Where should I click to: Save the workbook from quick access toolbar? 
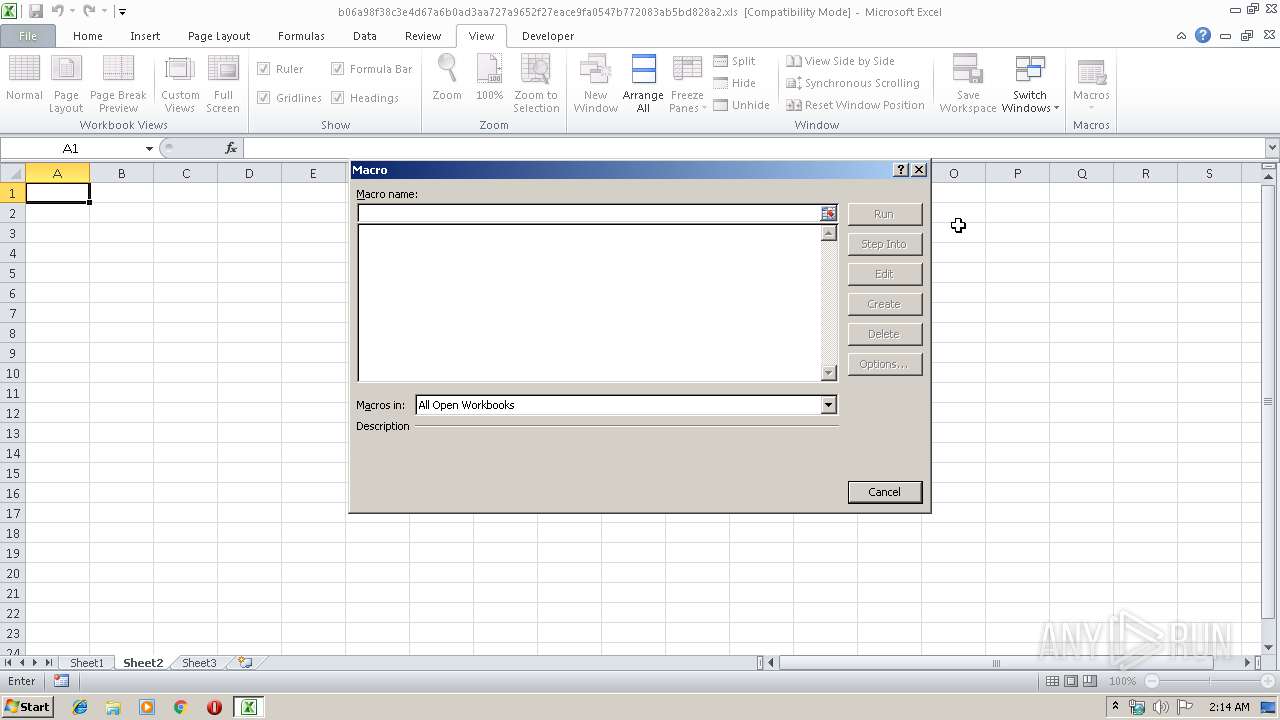pyautogui.click(x=36, y=12)
